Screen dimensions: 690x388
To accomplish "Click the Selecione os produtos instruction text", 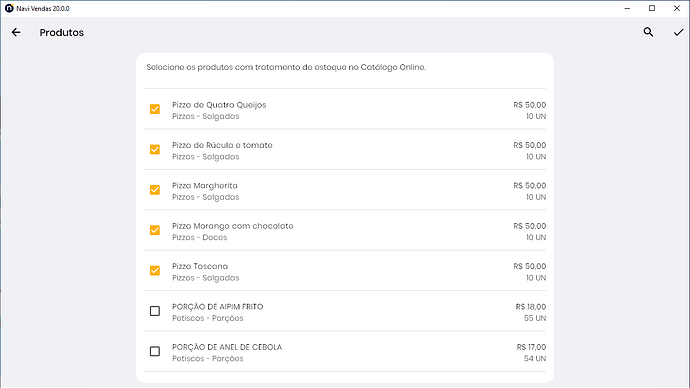I will [286, 67].
